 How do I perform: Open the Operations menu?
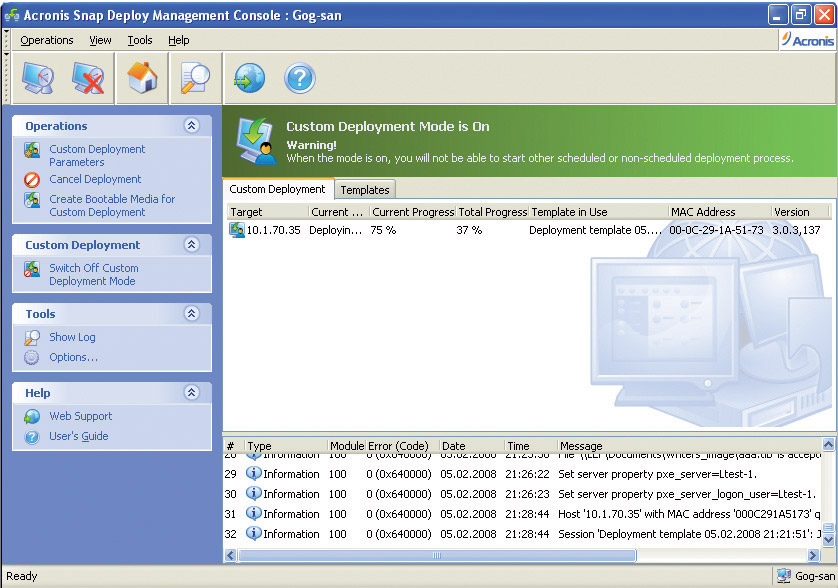[x=46, y=40]
